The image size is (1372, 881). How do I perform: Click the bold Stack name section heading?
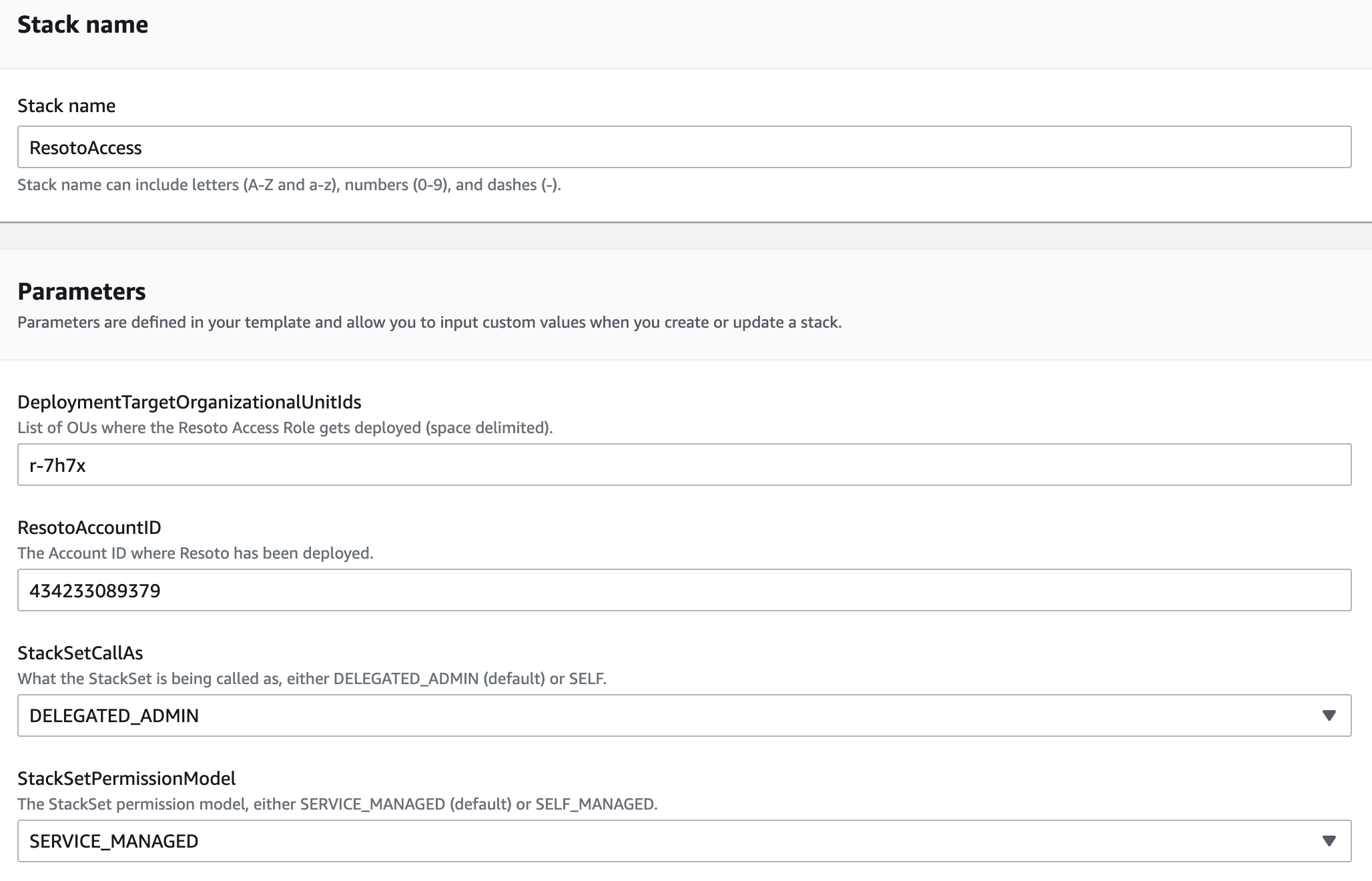click(83, 25)
